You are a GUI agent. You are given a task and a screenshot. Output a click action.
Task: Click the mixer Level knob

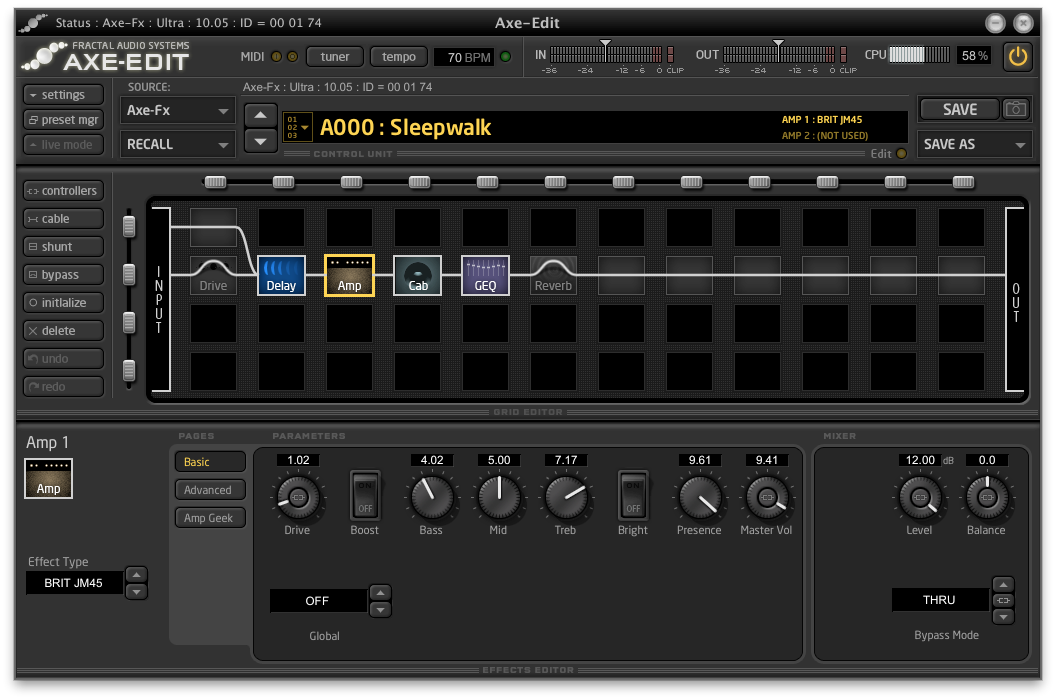919,498
